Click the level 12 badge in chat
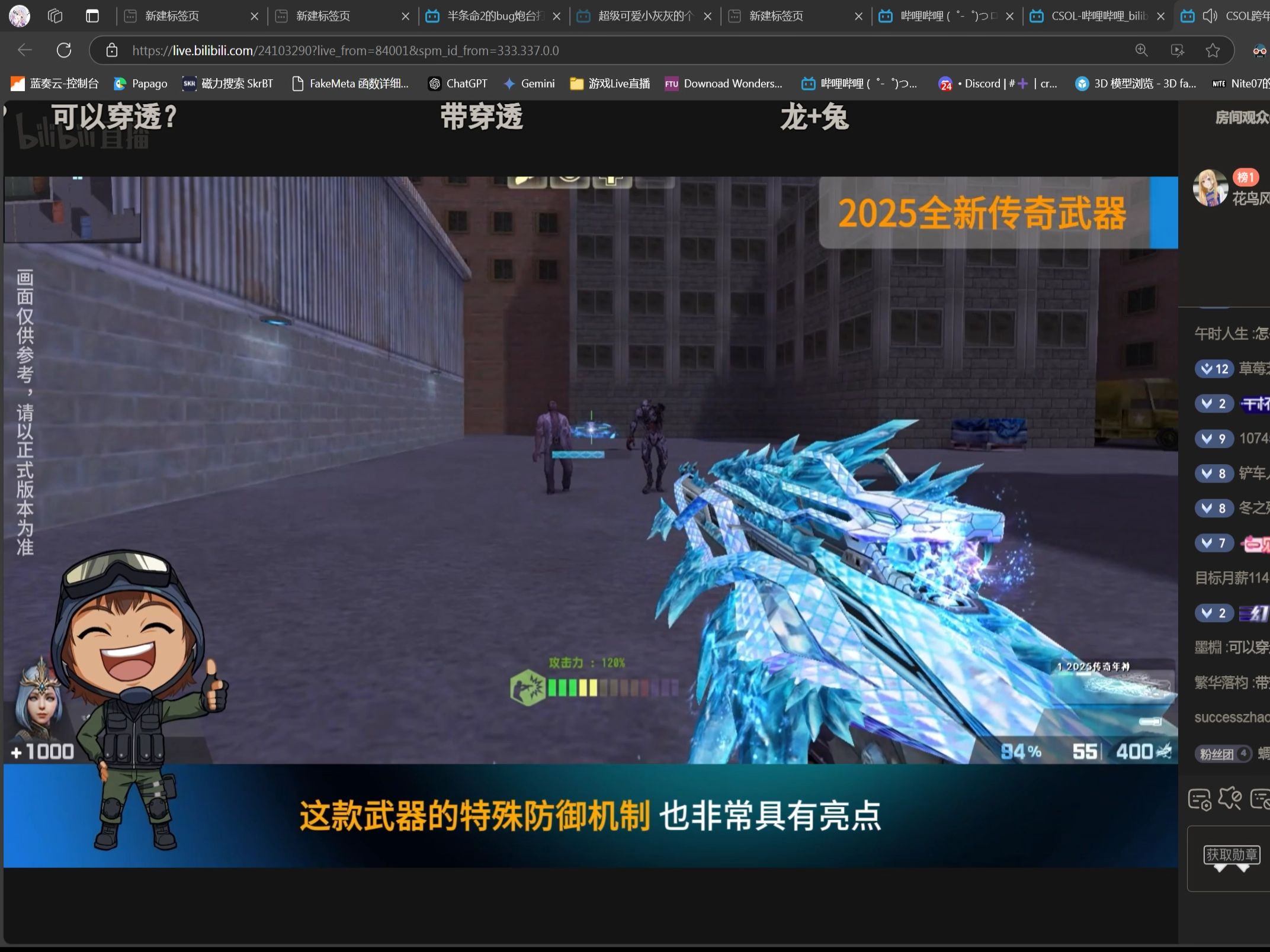The image size is (1270, 952). (1214, 369)
